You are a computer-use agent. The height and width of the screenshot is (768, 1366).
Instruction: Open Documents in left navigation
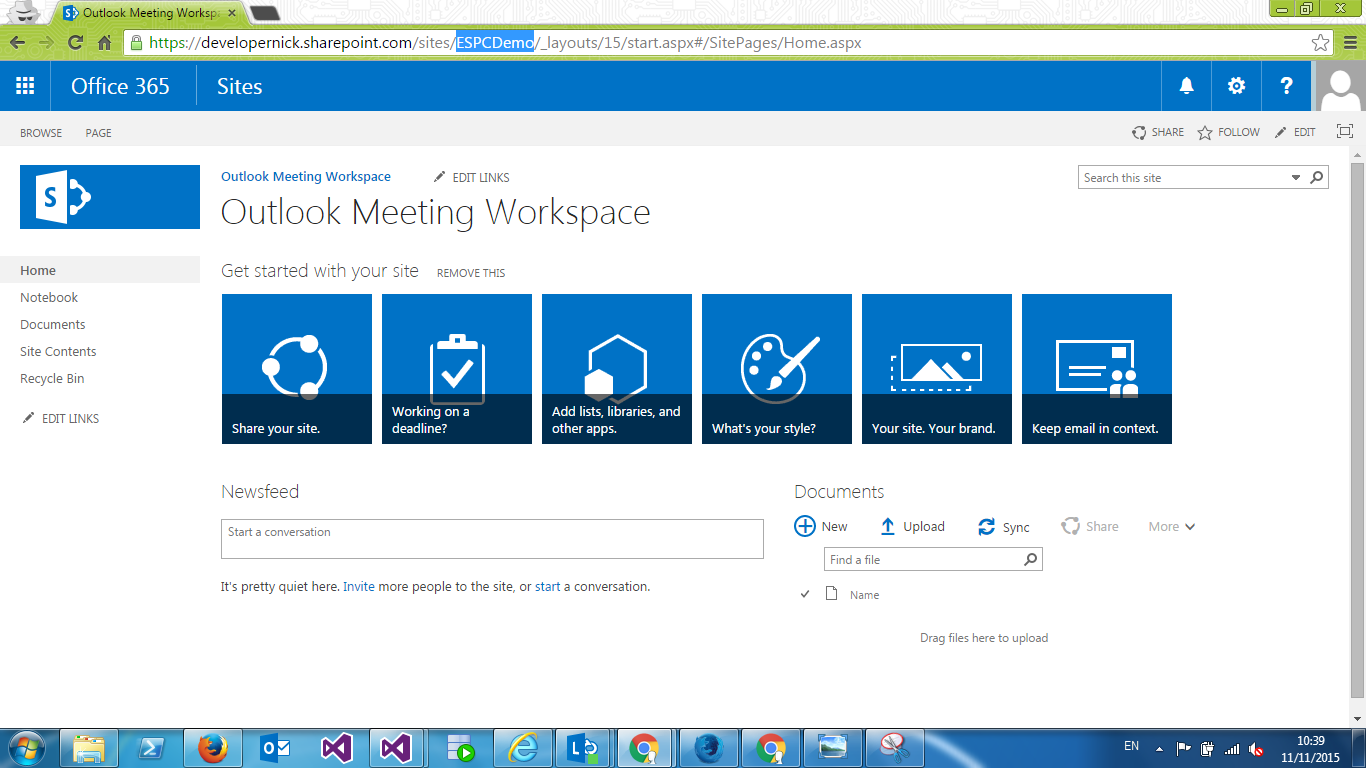pos(53,324)
